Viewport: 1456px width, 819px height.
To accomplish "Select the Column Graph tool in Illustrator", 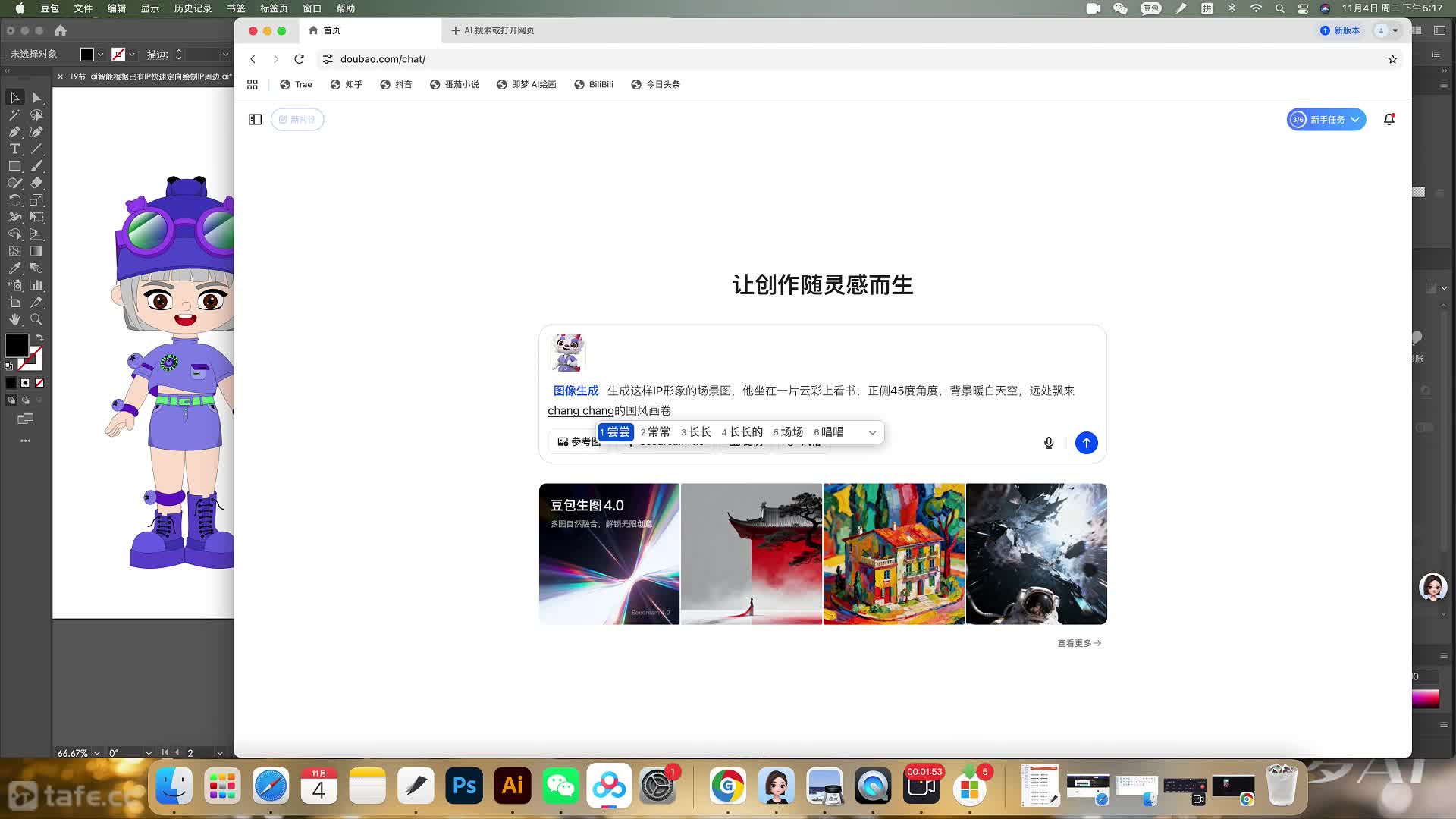I will pos(36,285).
